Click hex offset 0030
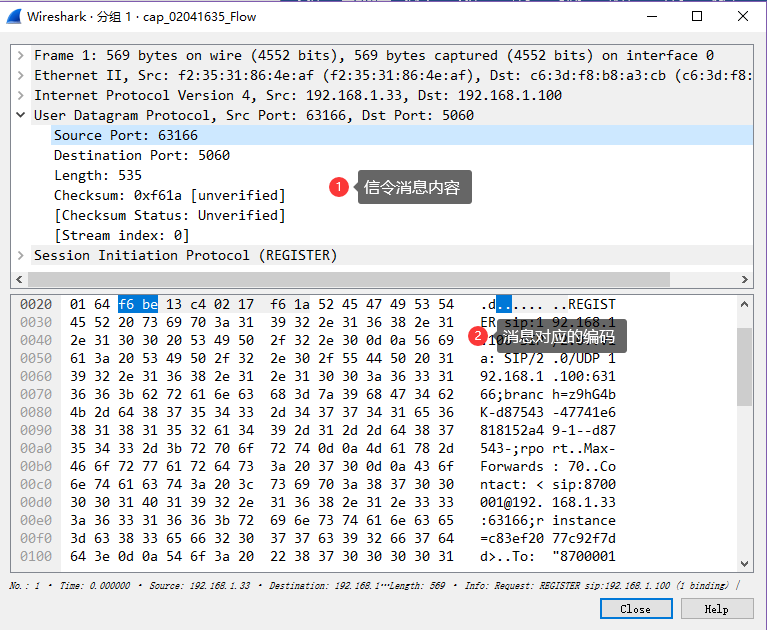 point(36,322)
